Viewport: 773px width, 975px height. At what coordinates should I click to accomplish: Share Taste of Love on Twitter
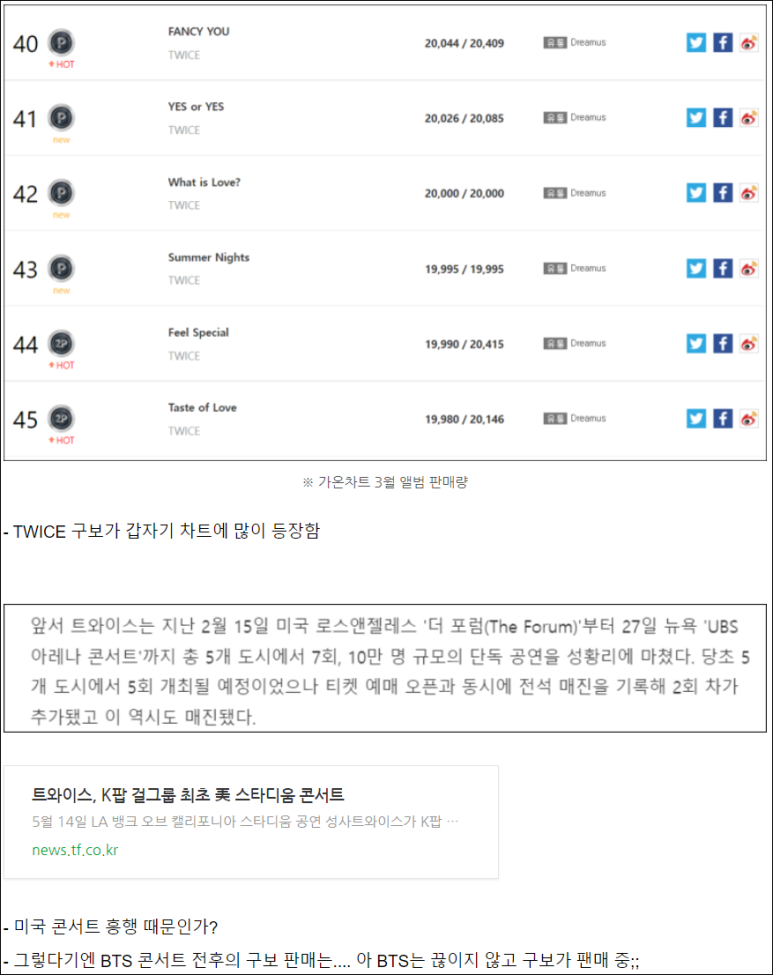coord(696,418)
